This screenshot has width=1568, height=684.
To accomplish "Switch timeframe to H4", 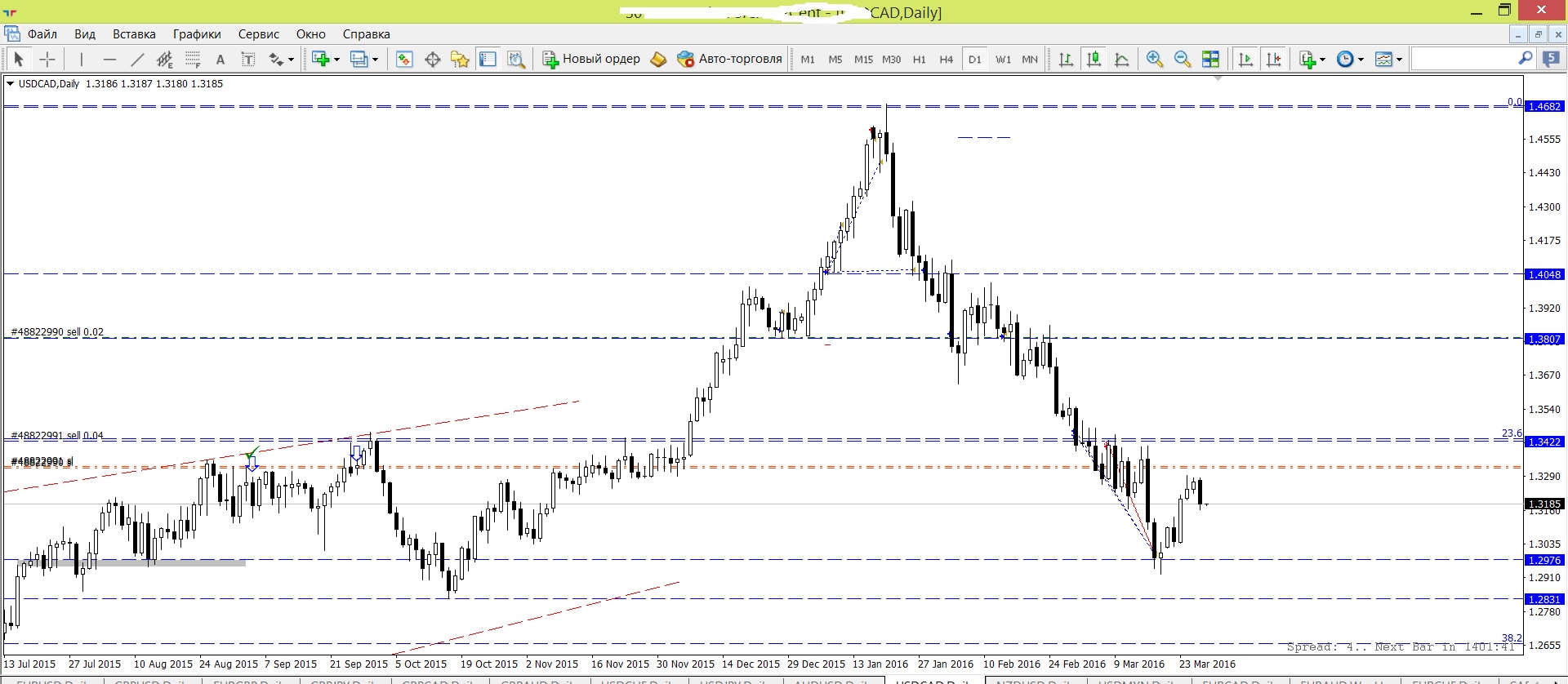I will 946,59.
